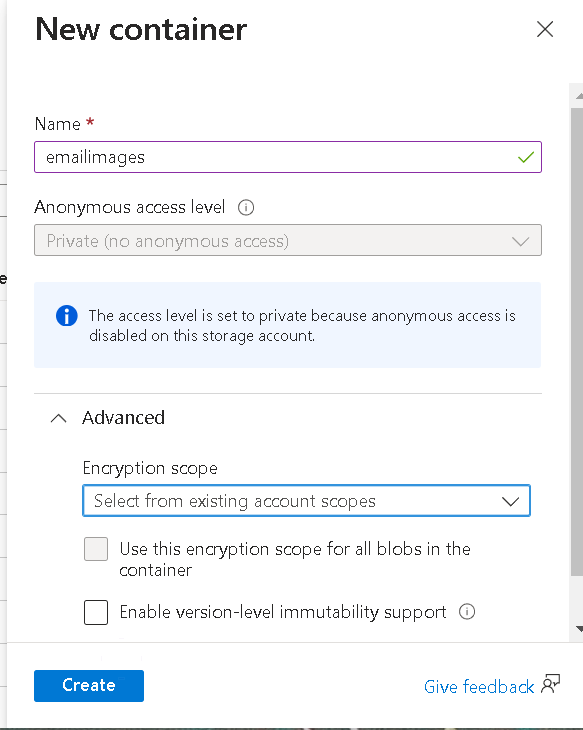Click the info icon beside Anonymous access level
This screenshot has width=583, height=730.
(246, 207)
